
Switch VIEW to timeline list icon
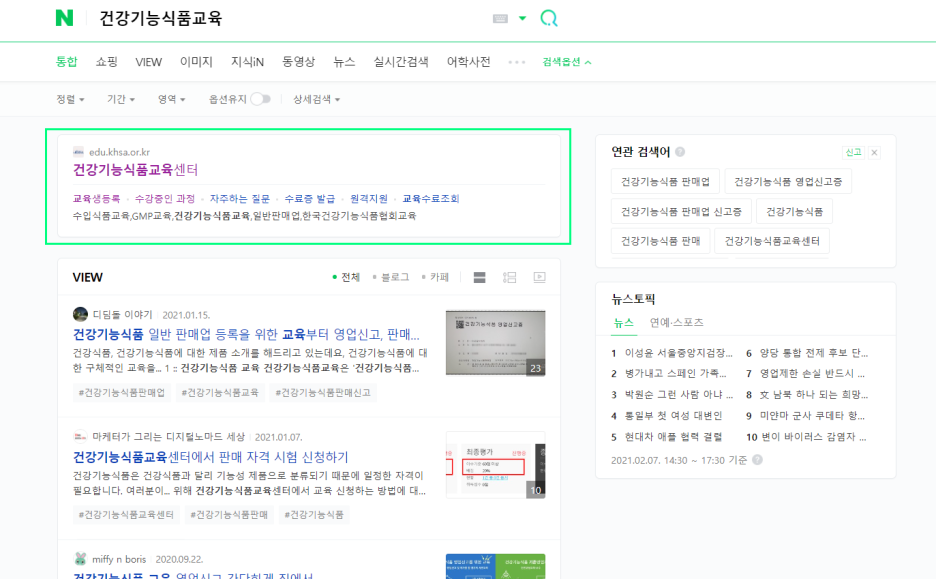(x=509, y=277)
